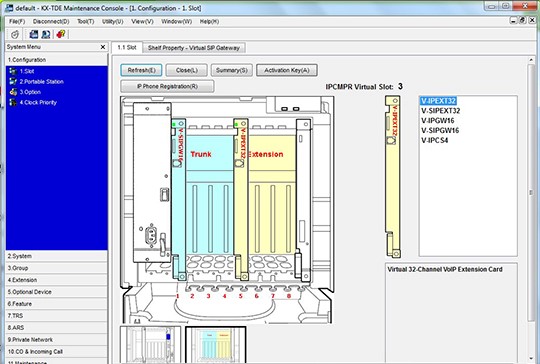Expand the 1.Configuration section
The image size is (540, 364).
56,60
